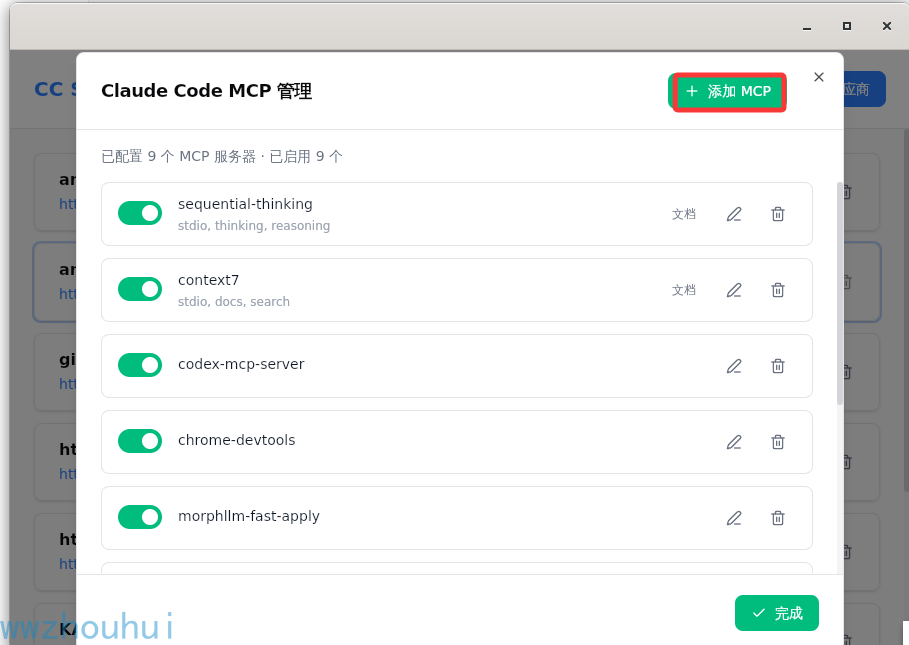This screenshot has width=909, height=645.
Task: Delete the codex-mcp-server entry
Action: (778, 366)
